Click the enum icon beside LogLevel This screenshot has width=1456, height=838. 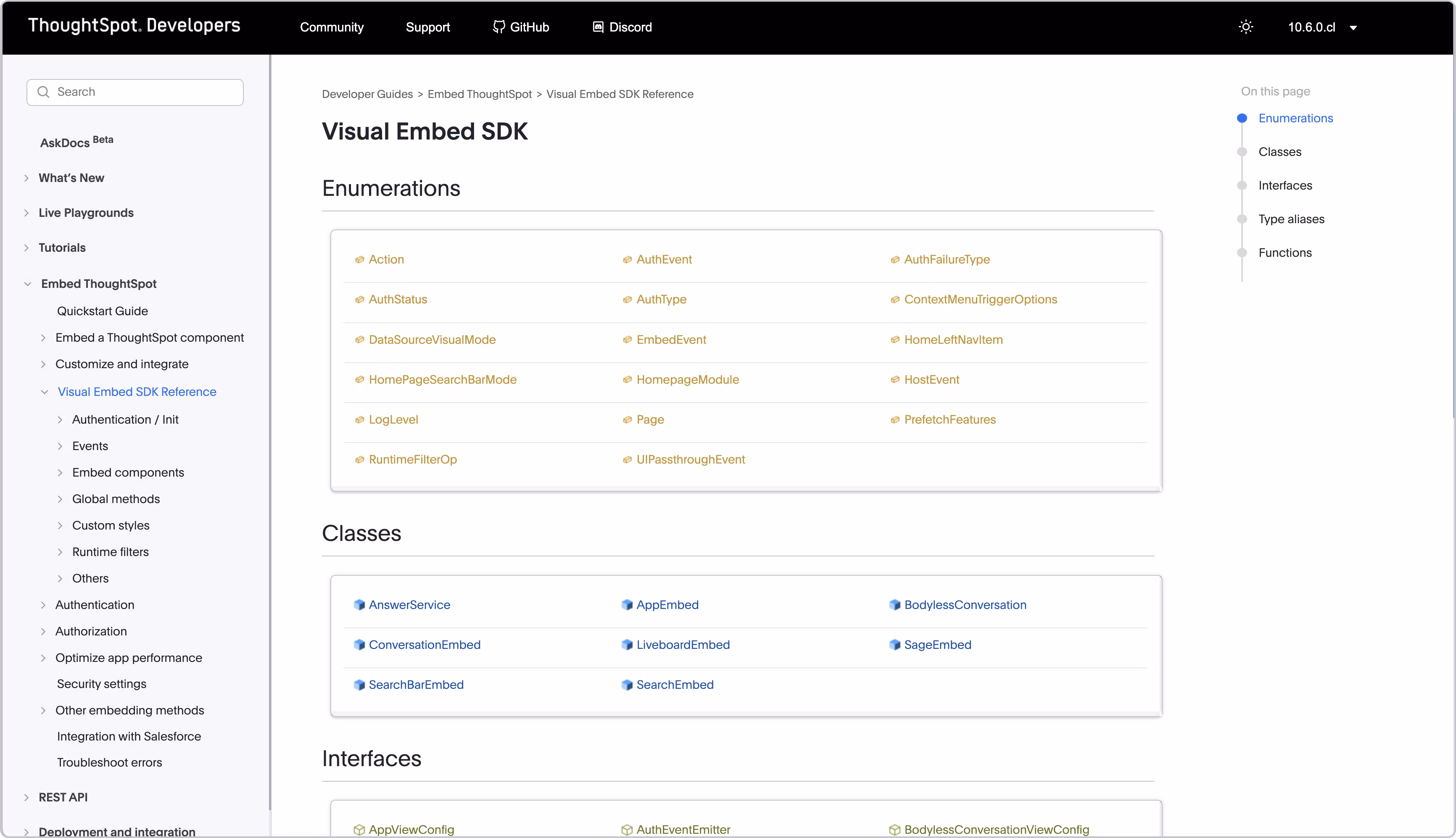359,419
